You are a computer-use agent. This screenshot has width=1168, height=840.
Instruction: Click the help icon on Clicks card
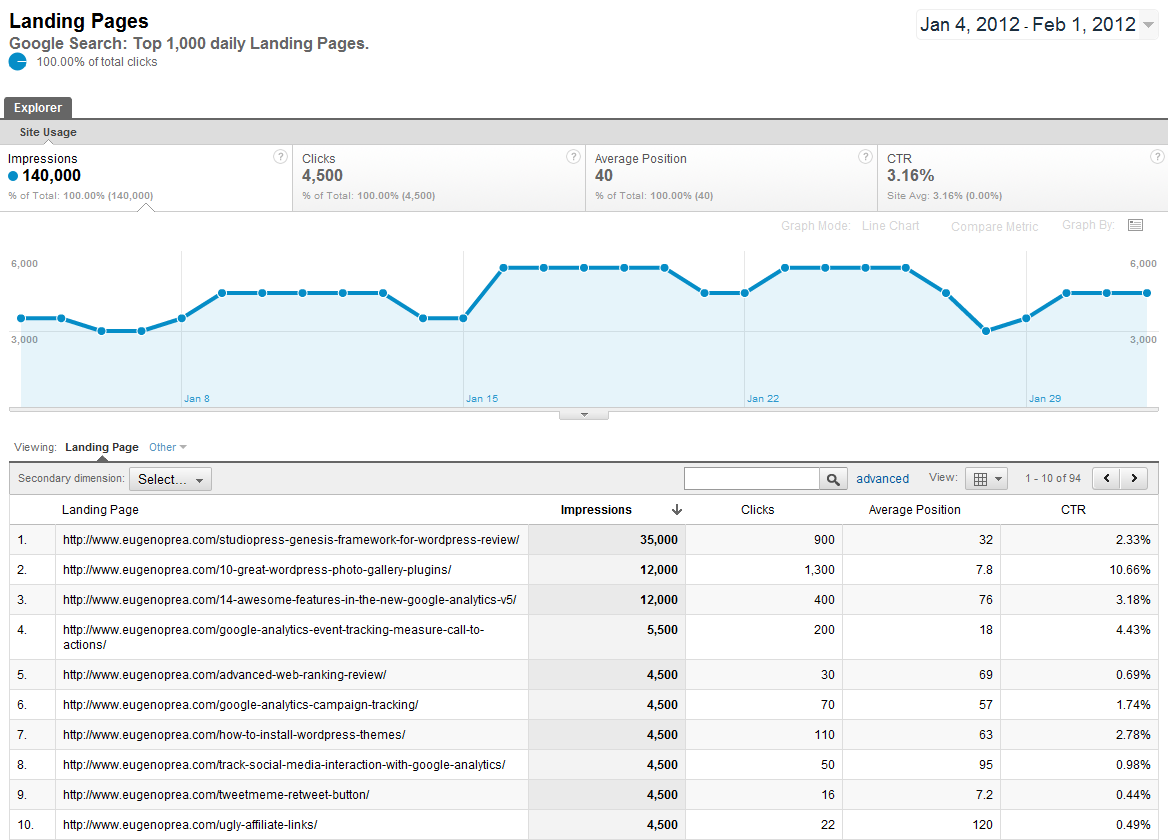point(573,157)
